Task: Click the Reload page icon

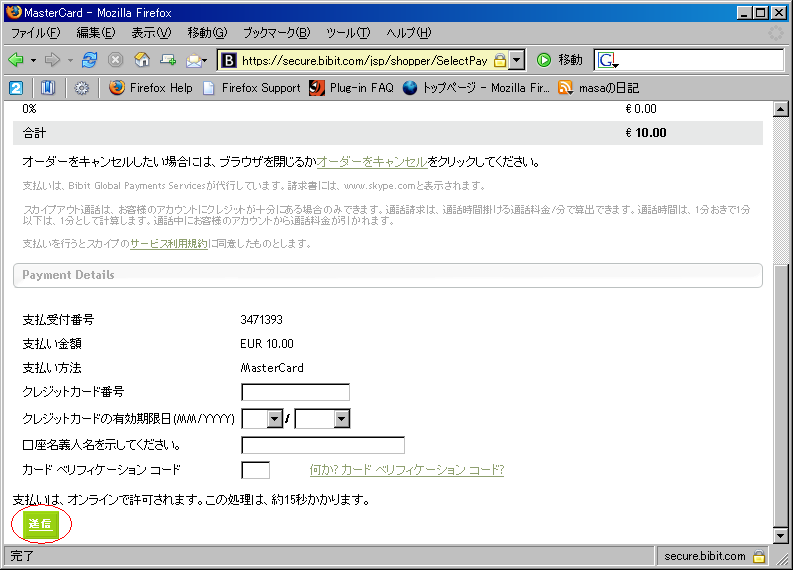Action: pyautogui.click(x=90, y=60)
